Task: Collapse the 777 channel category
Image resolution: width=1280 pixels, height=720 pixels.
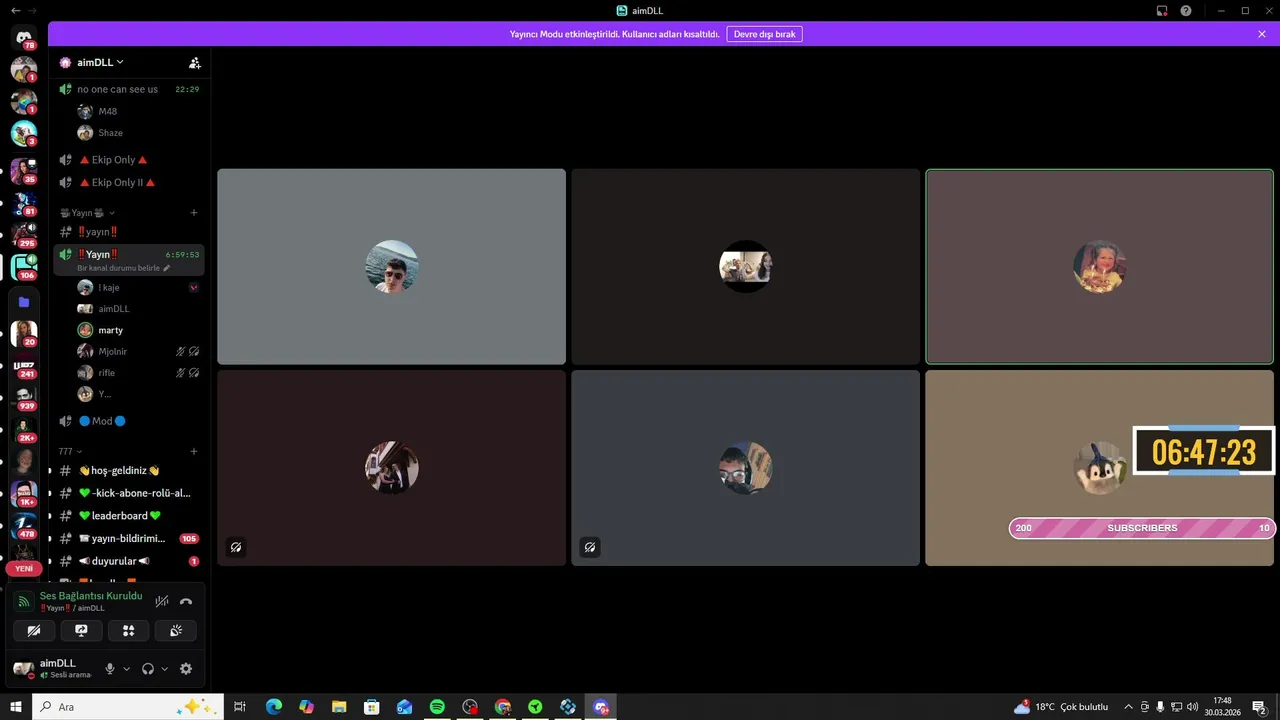Action: pos(71,452)
